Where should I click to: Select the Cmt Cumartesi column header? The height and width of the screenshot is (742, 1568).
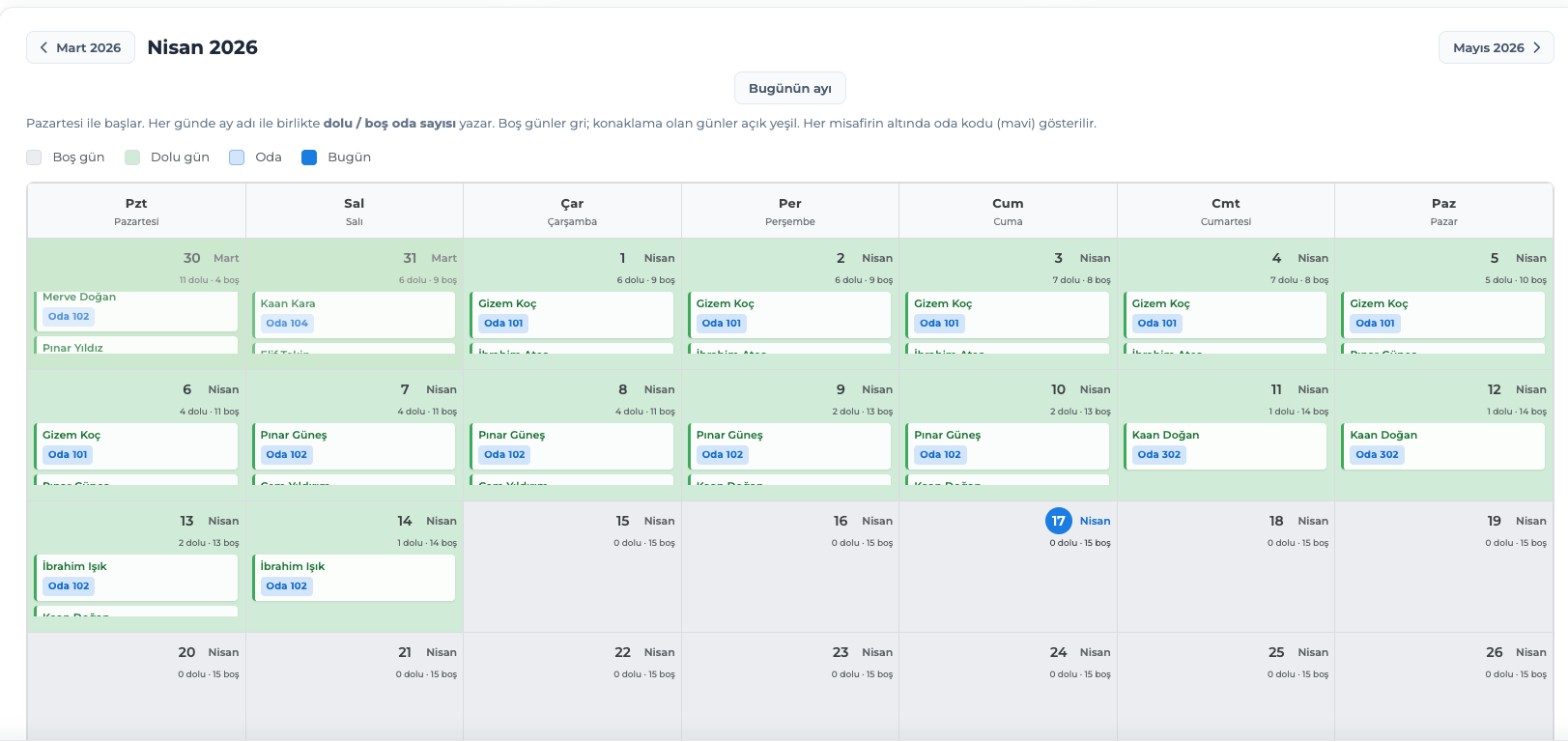click(1225, 211)
